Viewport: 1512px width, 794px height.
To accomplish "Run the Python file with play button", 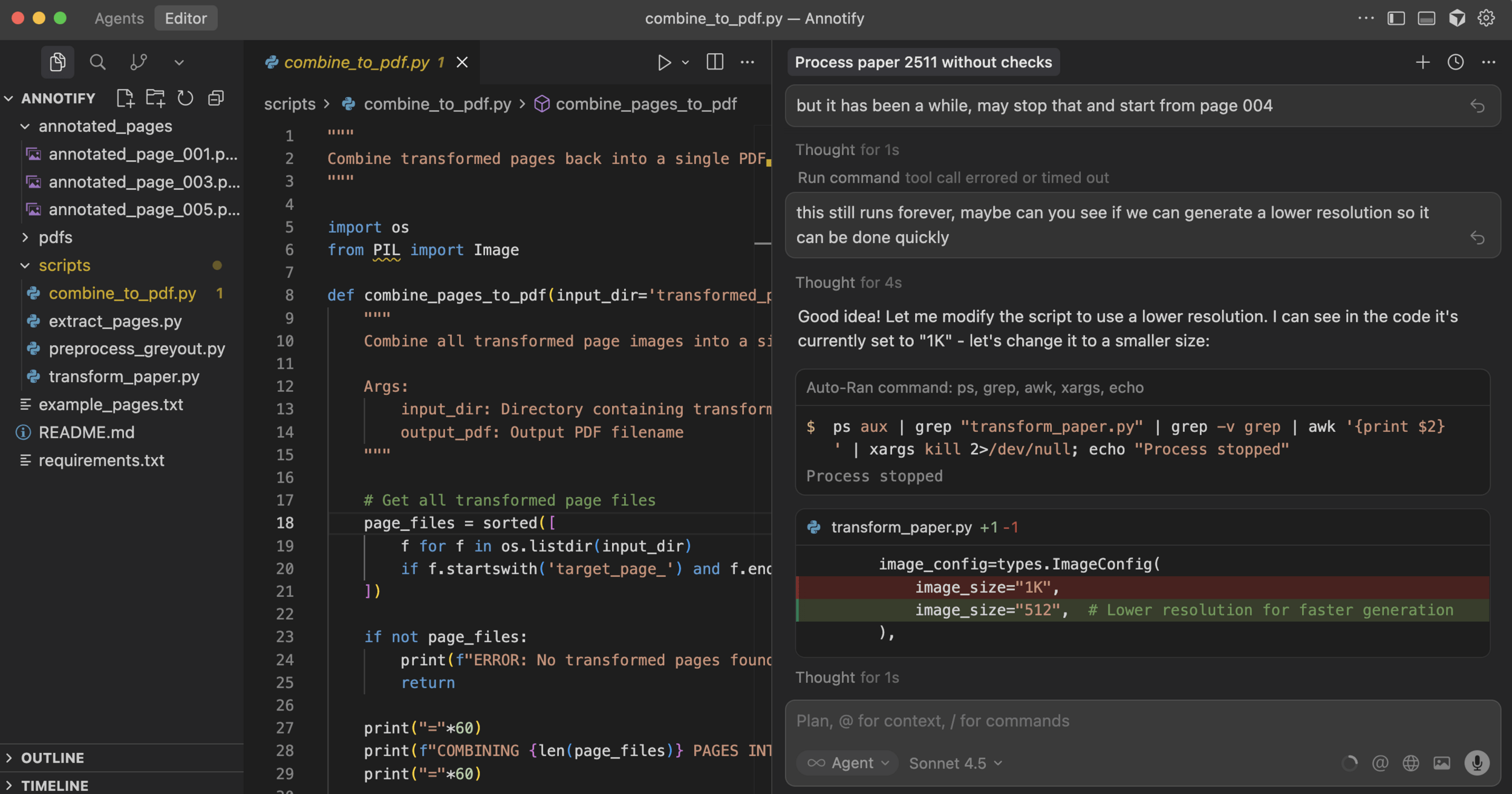I will coord(664,62).
